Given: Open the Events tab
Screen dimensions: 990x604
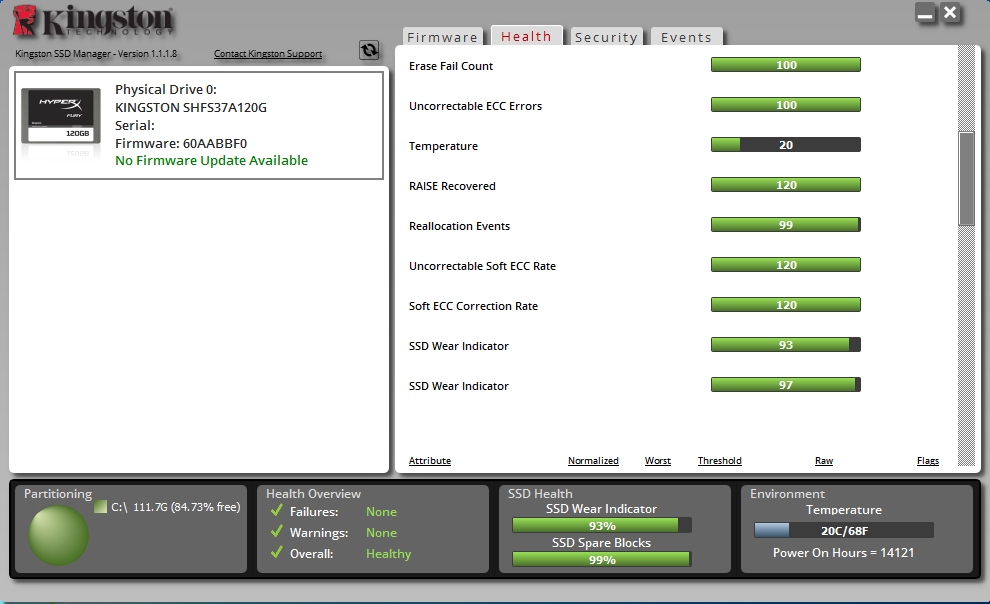Looking at the screenshot, I should [x=686, y=37].
